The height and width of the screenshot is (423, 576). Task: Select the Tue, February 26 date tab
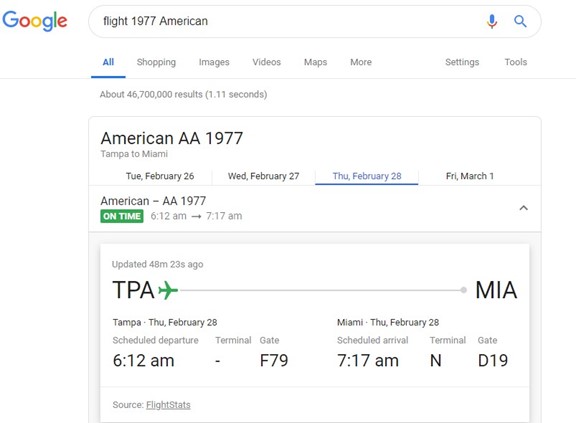tap(160, 176)
